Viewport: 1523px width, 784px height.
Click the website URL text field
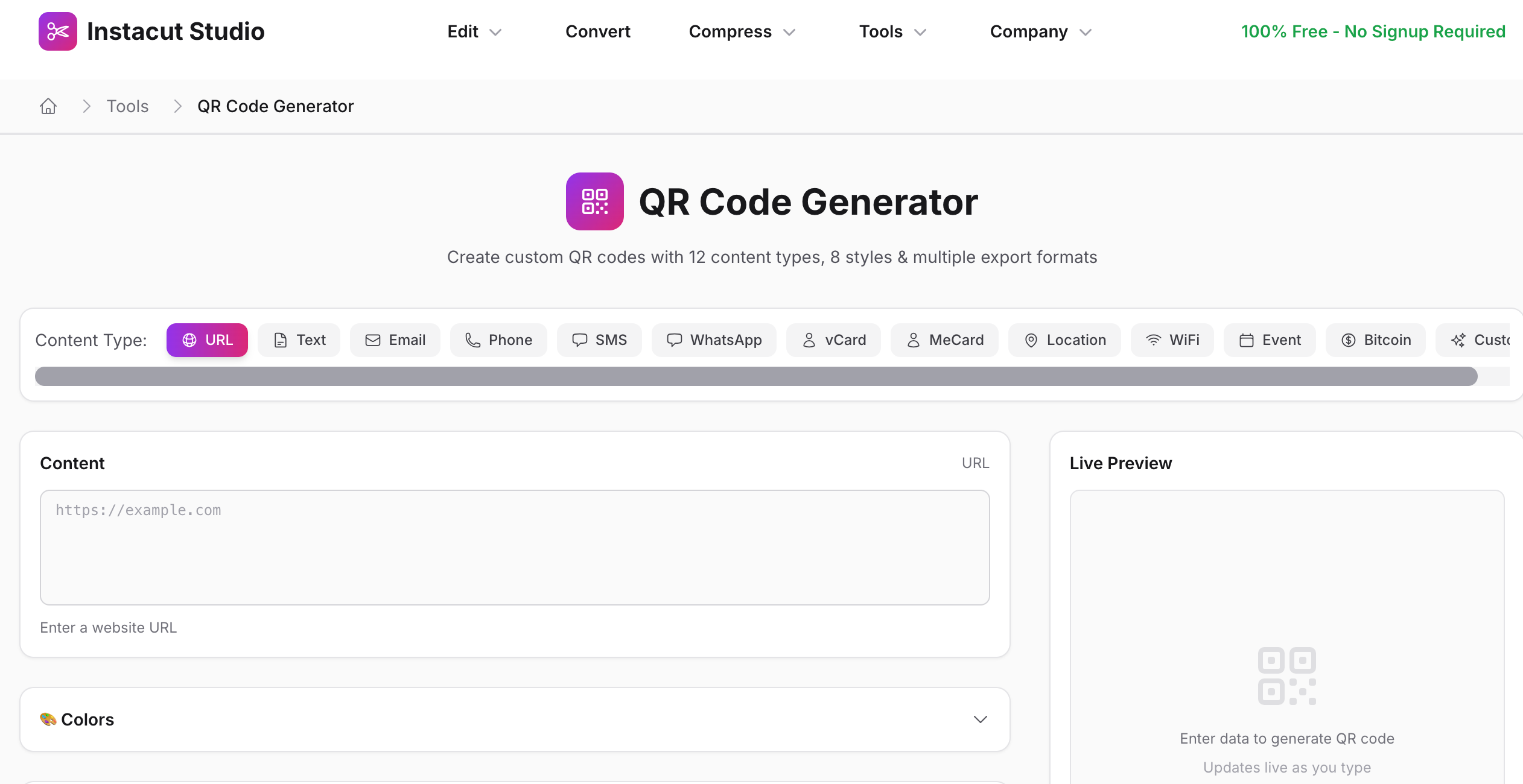[515, 547]
